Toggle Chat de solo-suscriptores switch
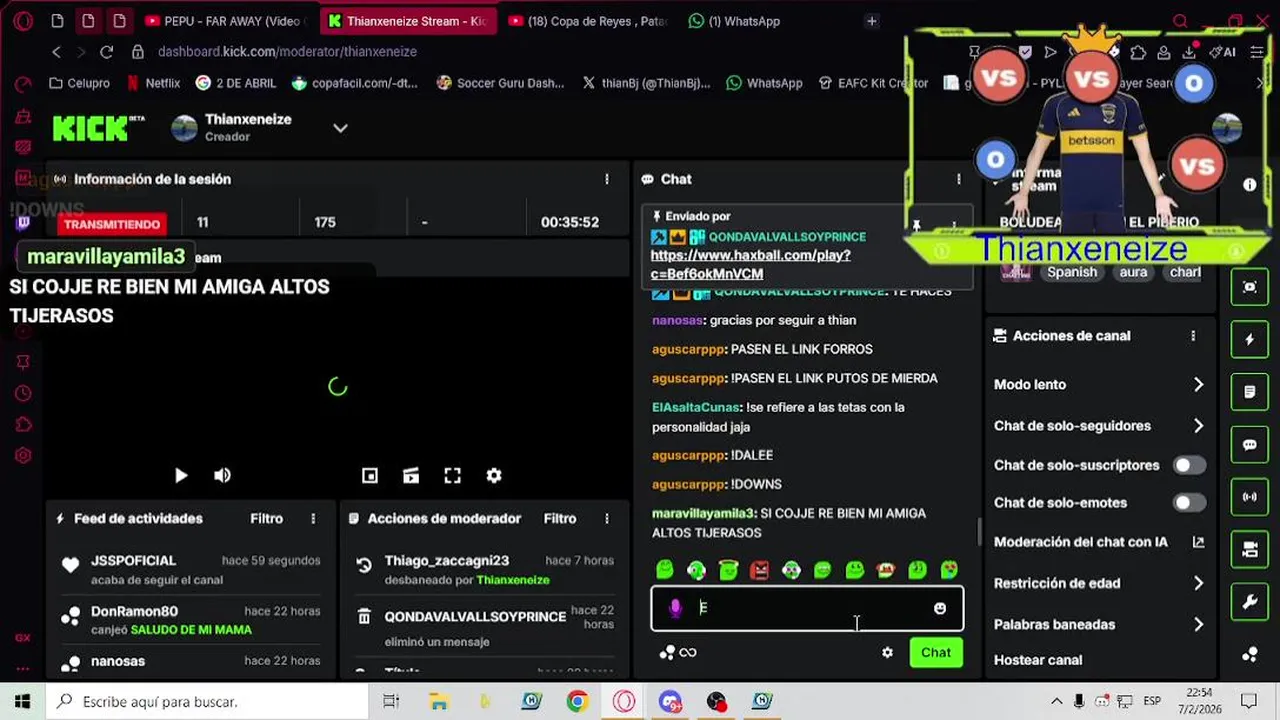1280x720 pixels. click(1189, 465)
